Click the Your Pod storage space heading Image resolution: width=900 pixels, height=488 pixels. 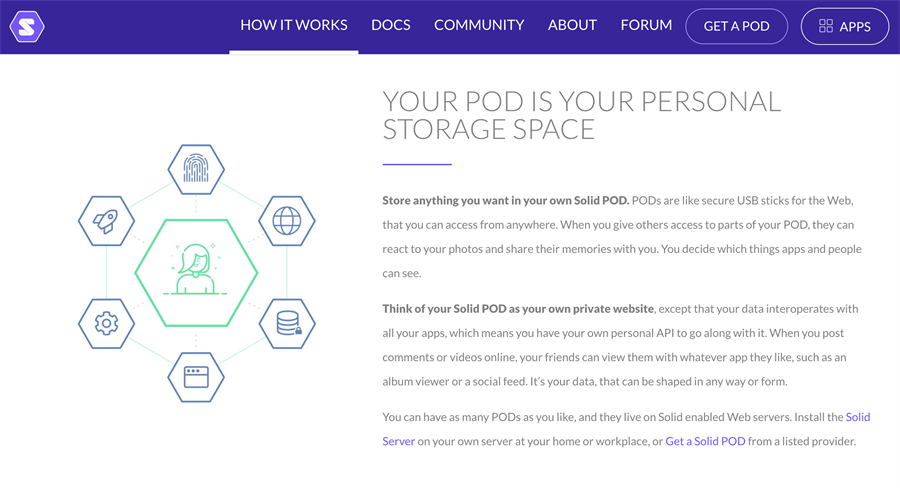pyautogui.click(x=581, y=115)
